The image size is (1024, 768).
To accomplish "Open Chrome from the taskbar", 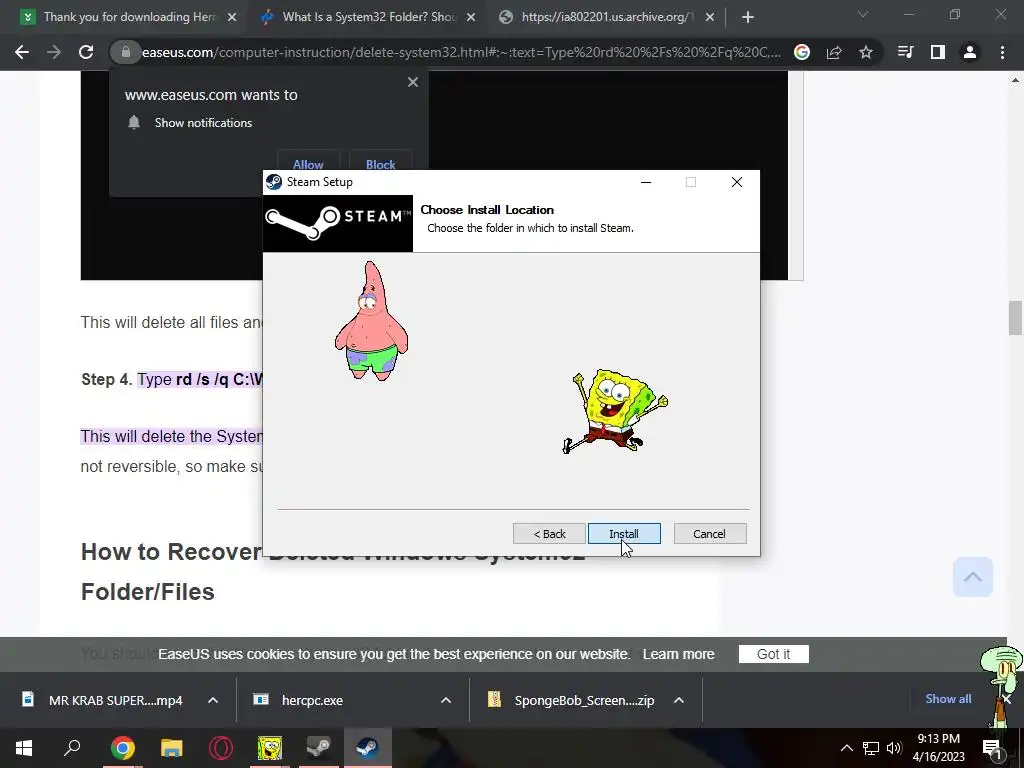I will tap(123, 748).
